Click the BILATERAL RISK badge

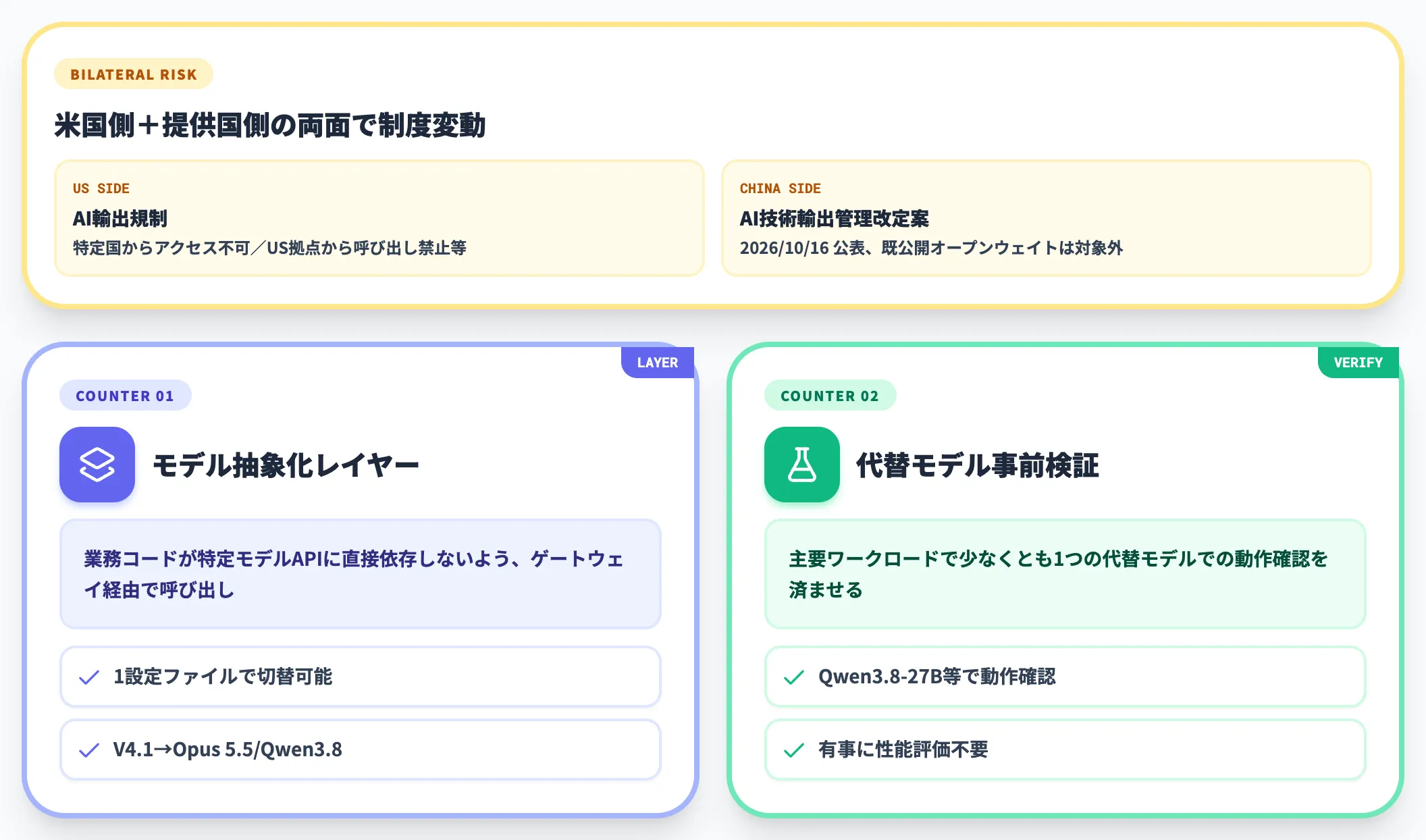(x=134, y=74)
